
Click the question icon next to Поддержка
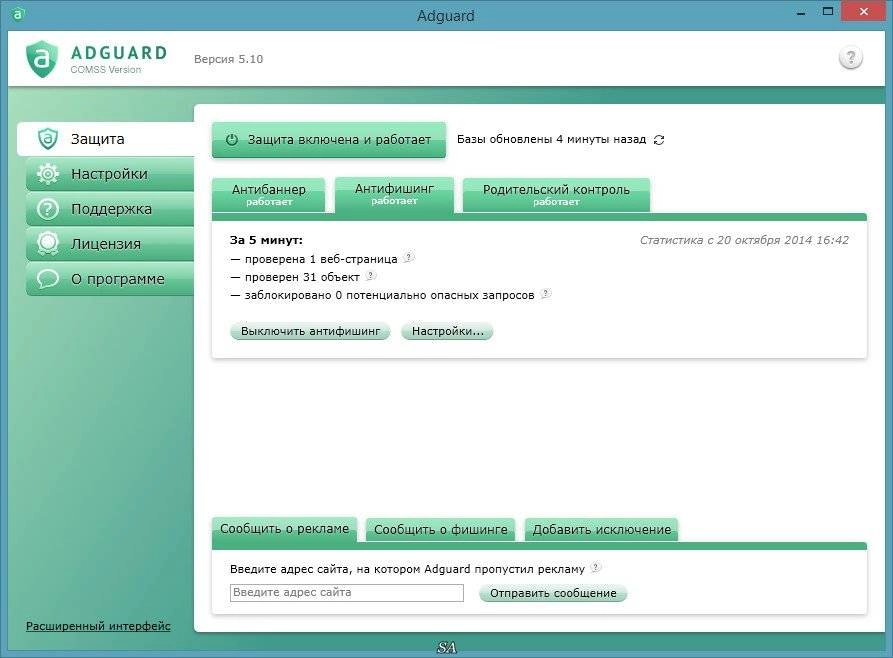pyautogui.click(x=48, y=209)
